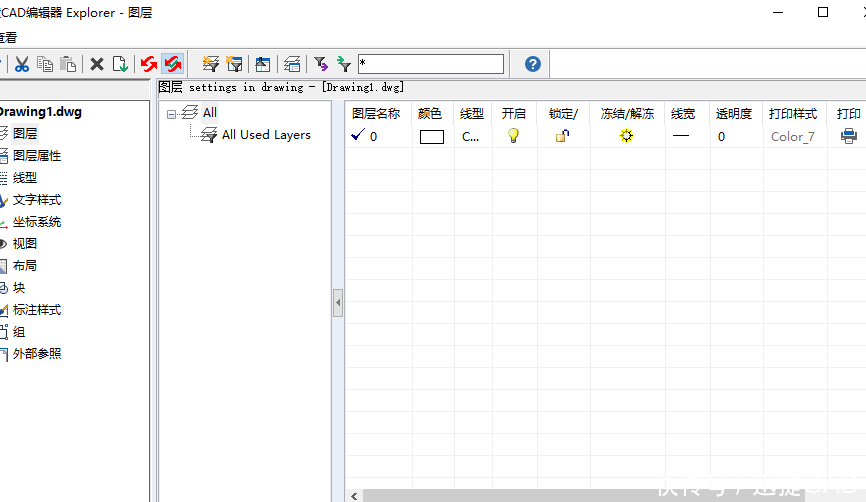Select 组 in the sidebar
Viewport: 866px width, 502px height.
(19, 332)
